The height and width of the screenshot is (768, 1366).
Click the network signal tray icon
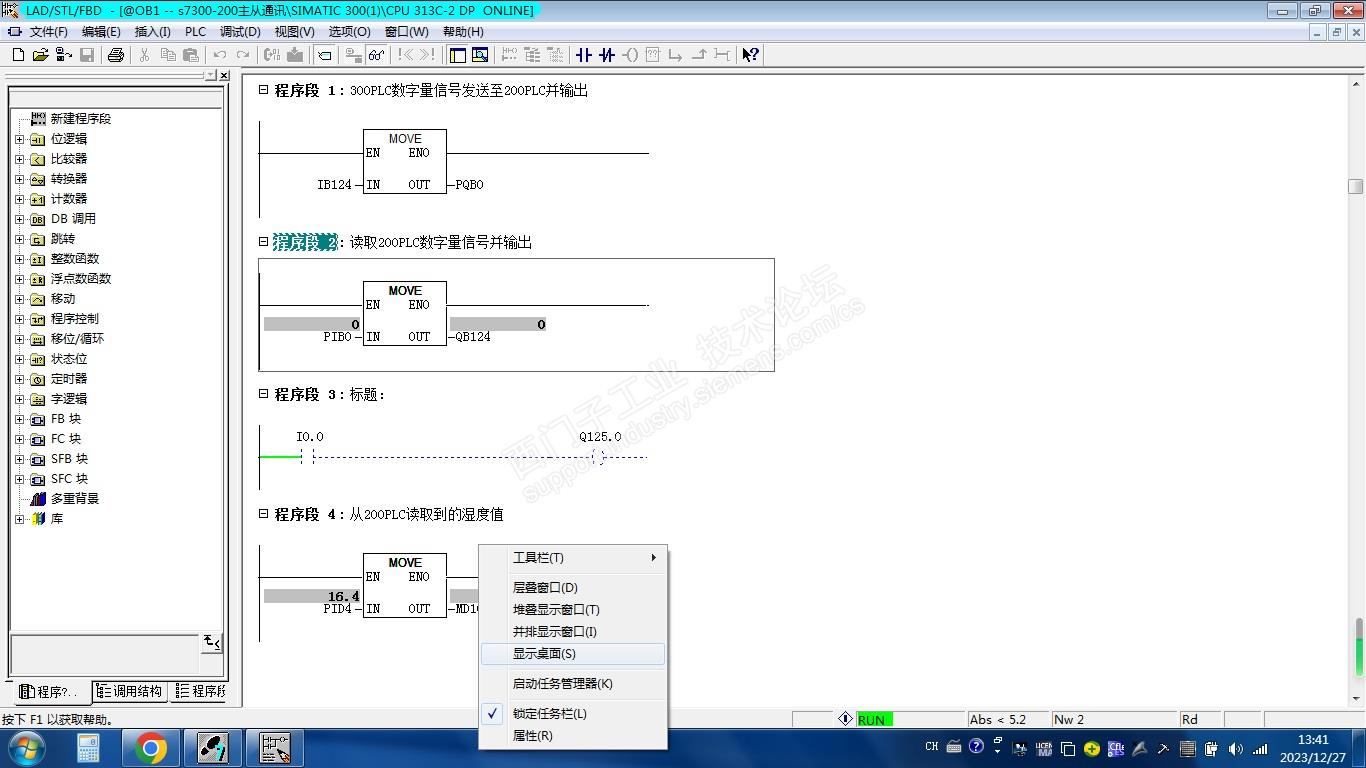tap(1260, 748)
